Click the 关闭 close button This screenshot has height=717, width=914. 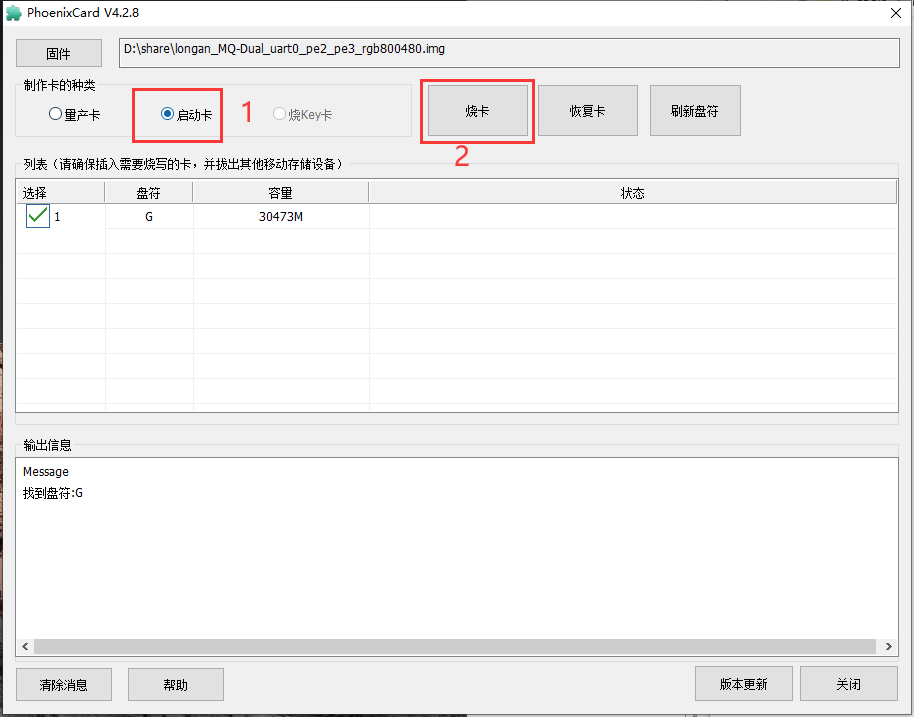pyautogui.click(x=848, y=684)
